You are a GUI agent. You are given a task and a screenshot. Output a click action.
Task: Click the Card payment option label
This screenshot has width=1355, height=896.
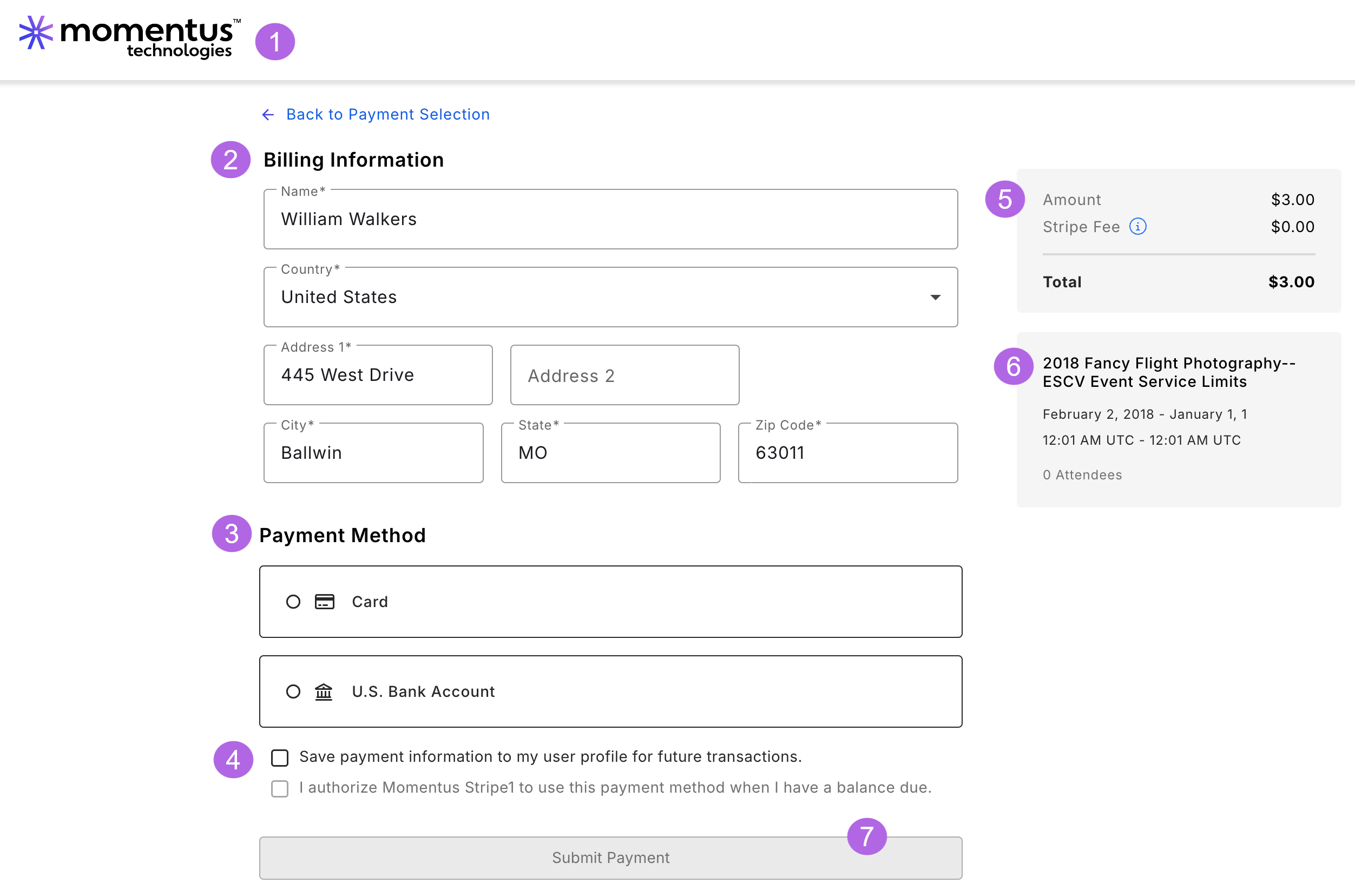pyautogui.click(x=369, y=602)
